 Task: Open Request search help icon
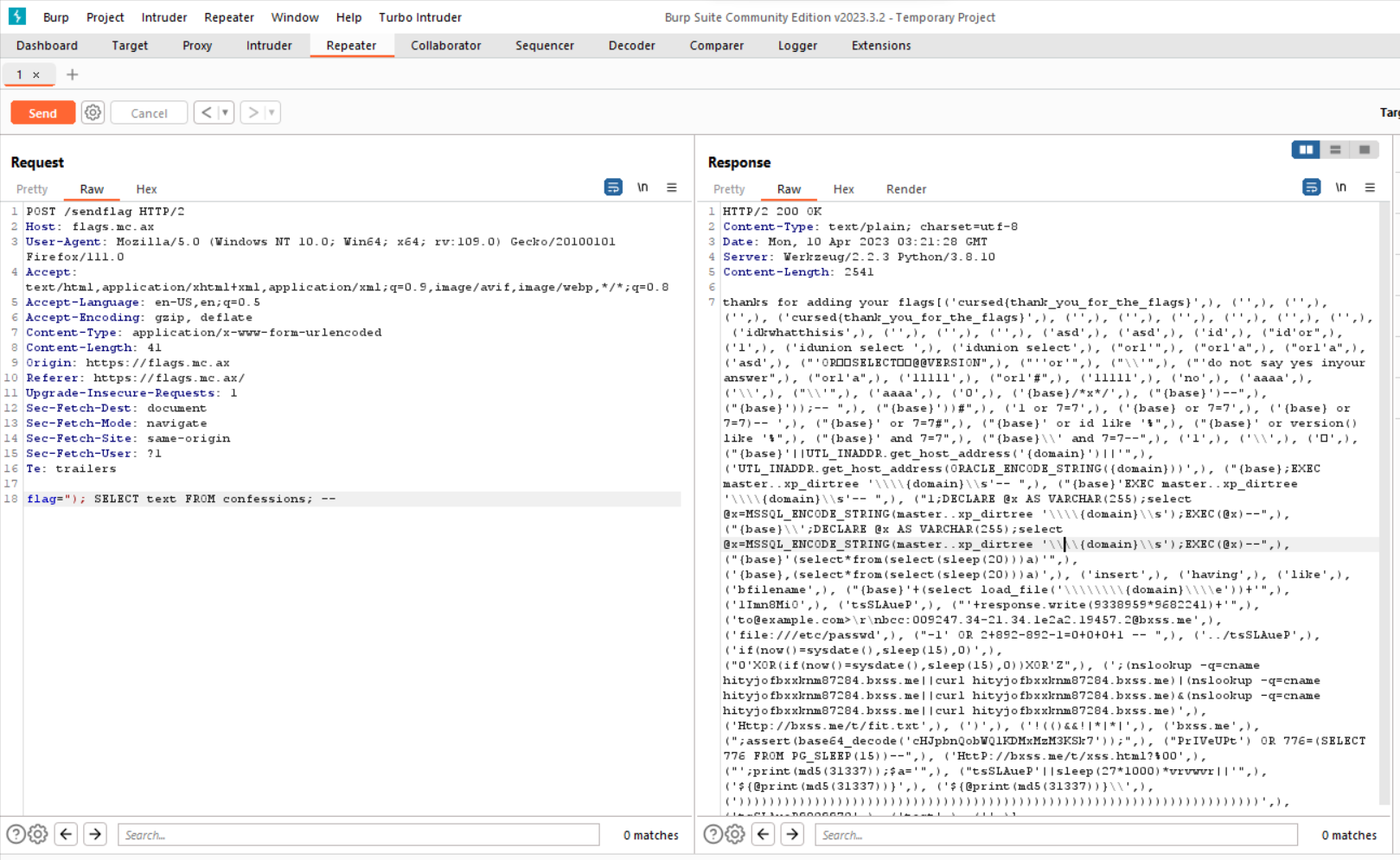click(x=16, y=835)
